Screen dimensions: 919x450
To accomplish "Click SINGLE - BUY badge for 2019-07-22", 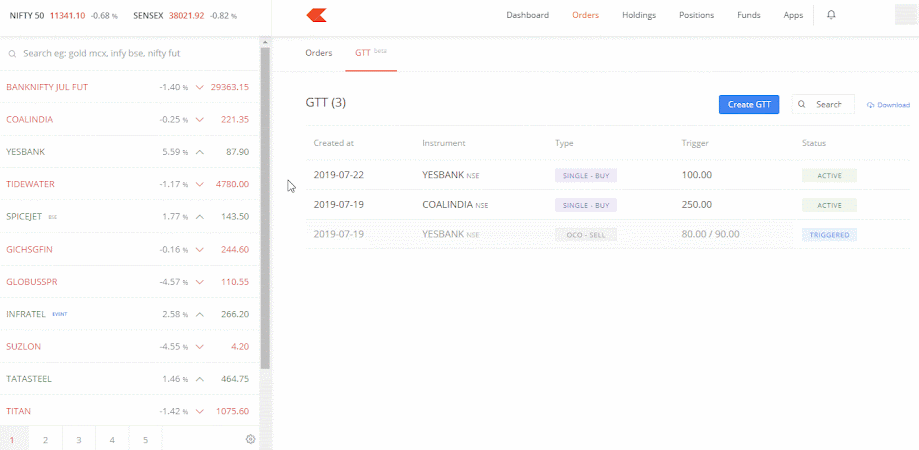I will [x=586, y=175].
